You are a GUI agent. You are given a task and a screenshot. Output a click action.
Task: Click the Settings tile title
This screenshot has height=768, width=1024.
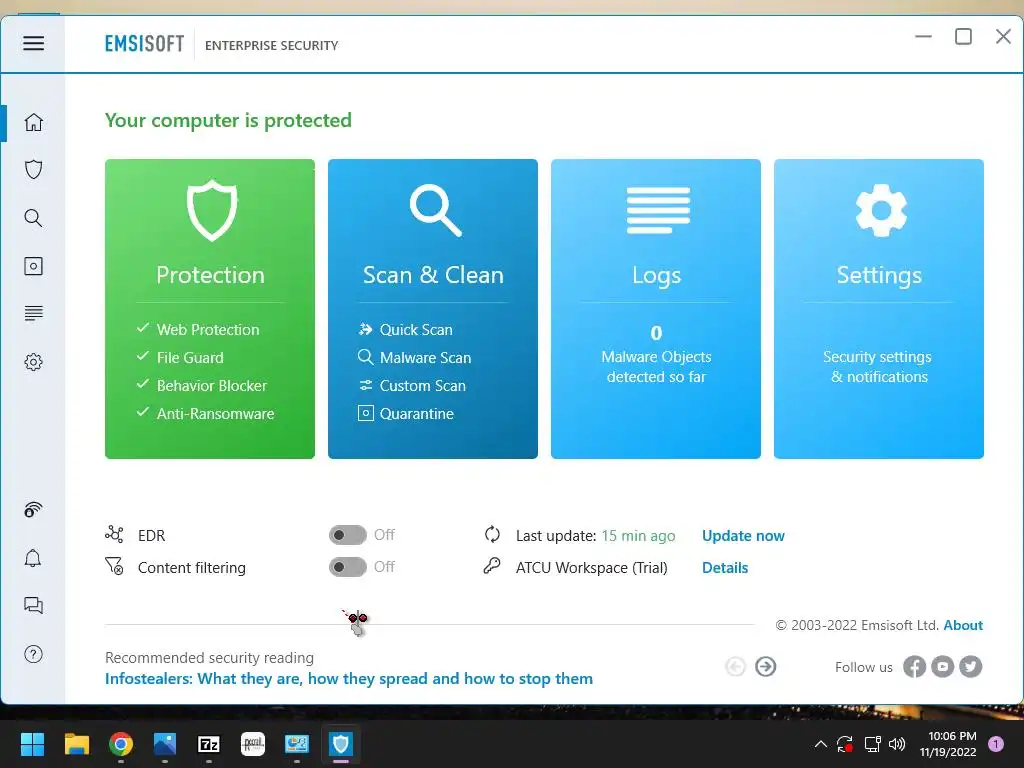pyautogui.click(x=879, y=275)
